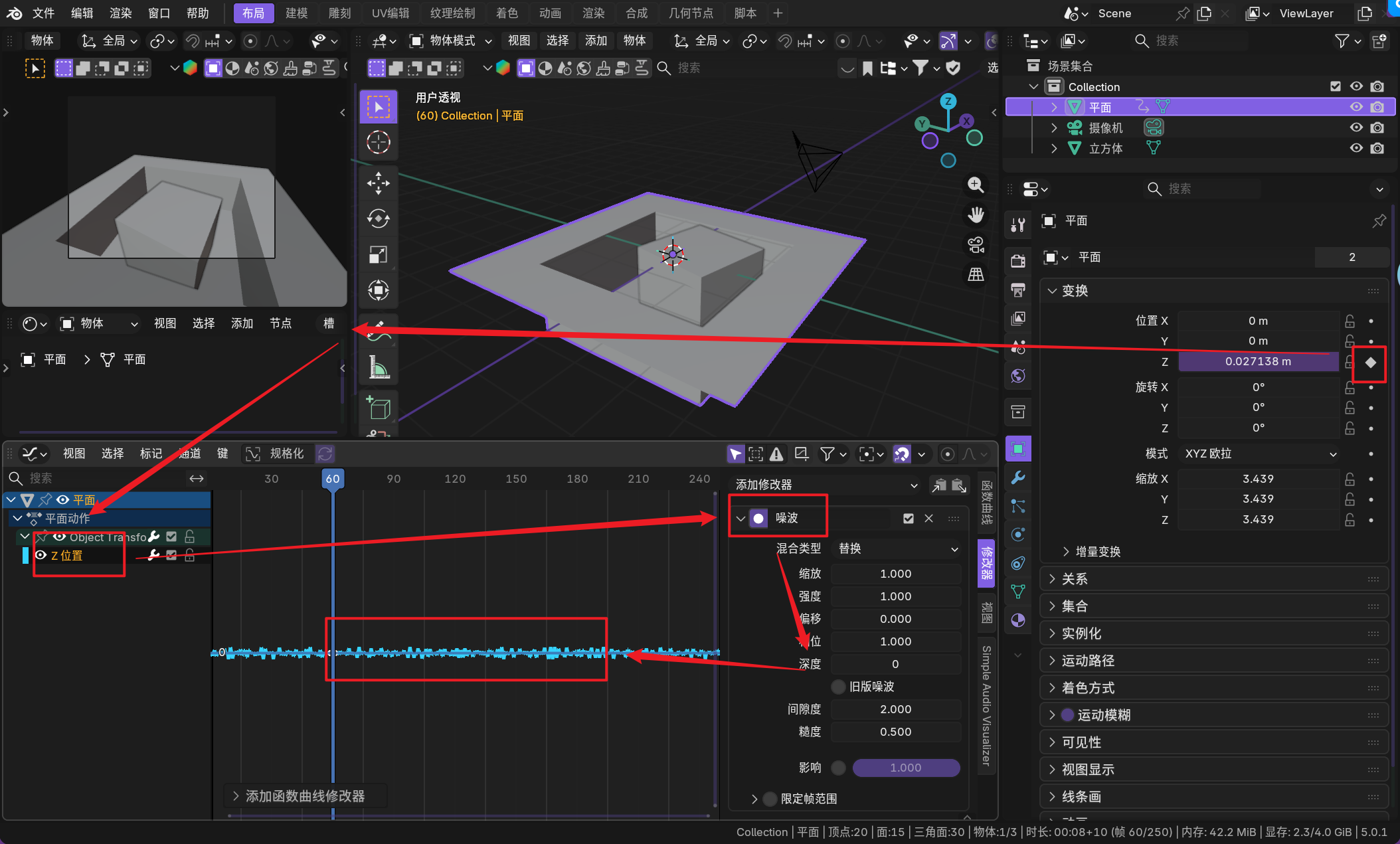1400x844 pixels.
Task: Open the 混合类型 替换 dropdown
Action: [896, 549]
